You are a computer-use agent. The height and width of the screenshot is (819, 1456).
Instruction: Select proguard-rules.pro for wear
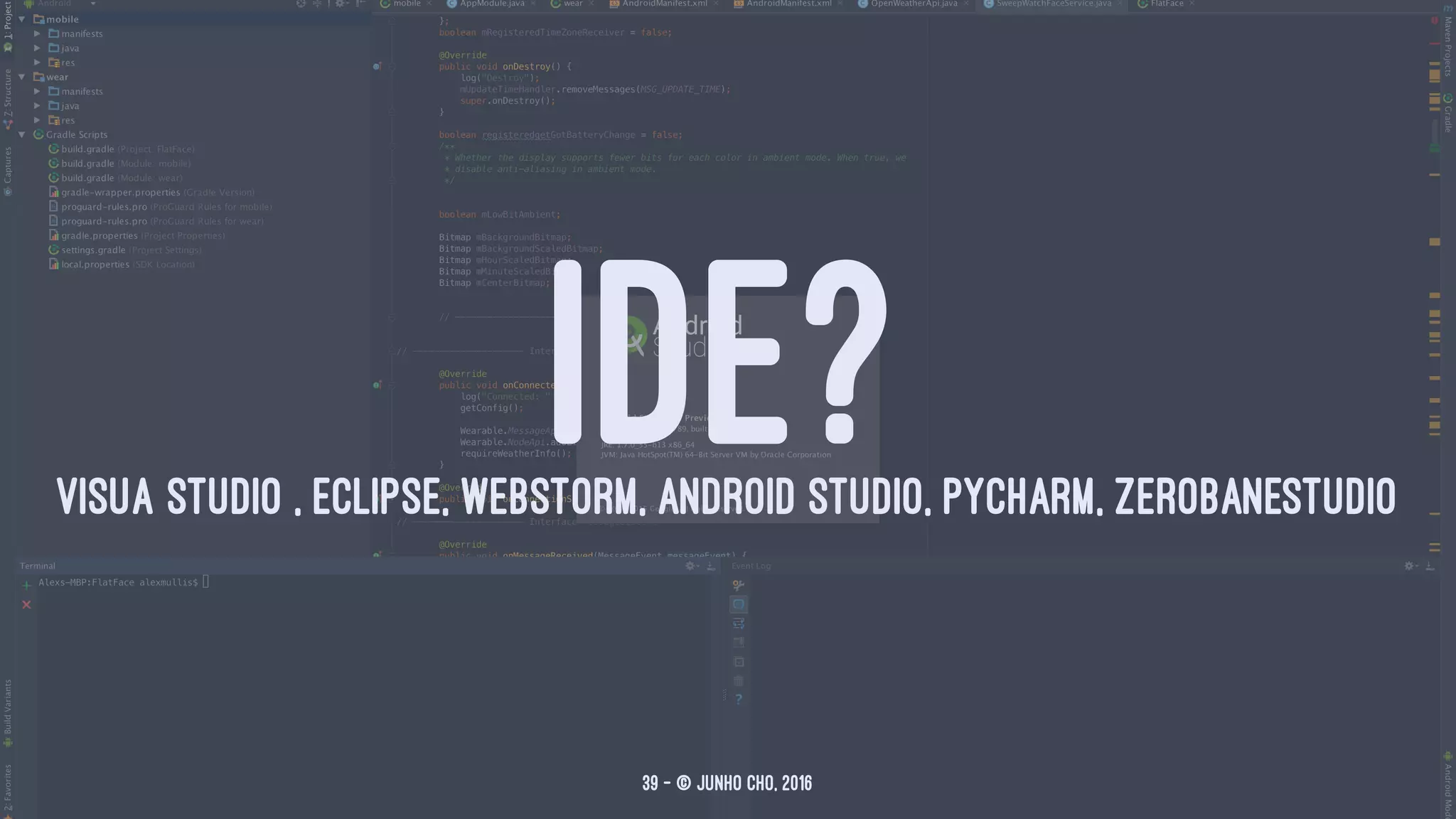156,221
